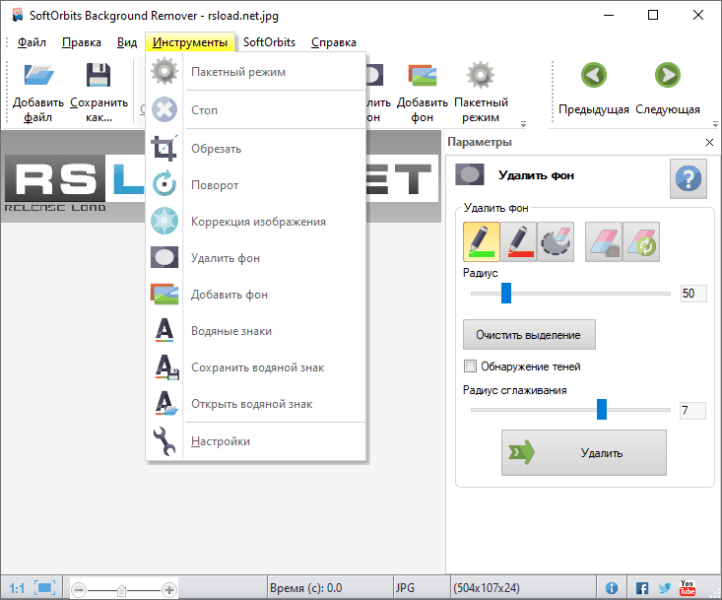The width and height of the screenshot is (722, 600).
Task: Open Facebook link in status bar
Action: (642, 588)
